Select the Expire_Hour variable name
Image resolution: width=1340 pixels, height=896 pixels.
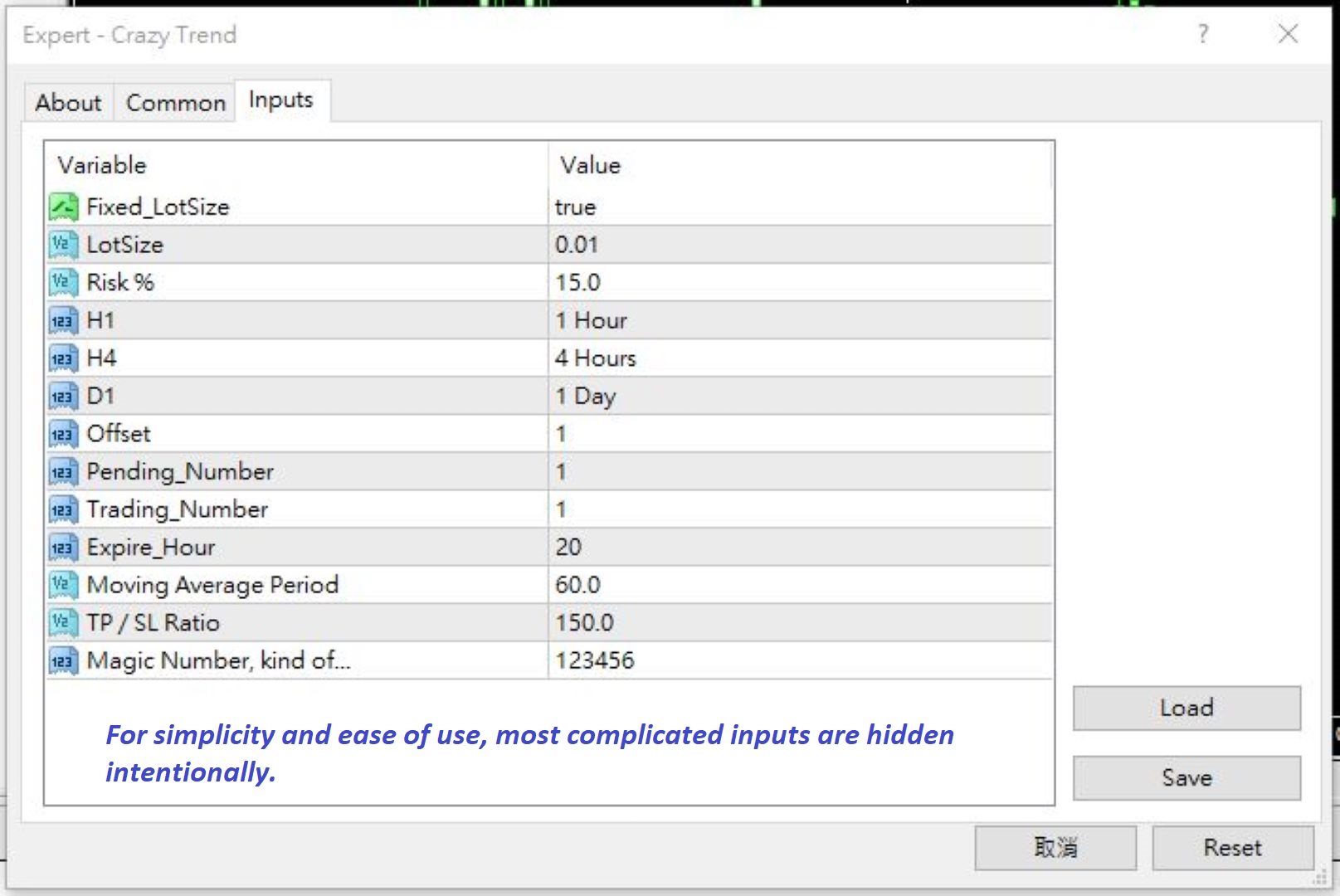[x=151, y=548]
